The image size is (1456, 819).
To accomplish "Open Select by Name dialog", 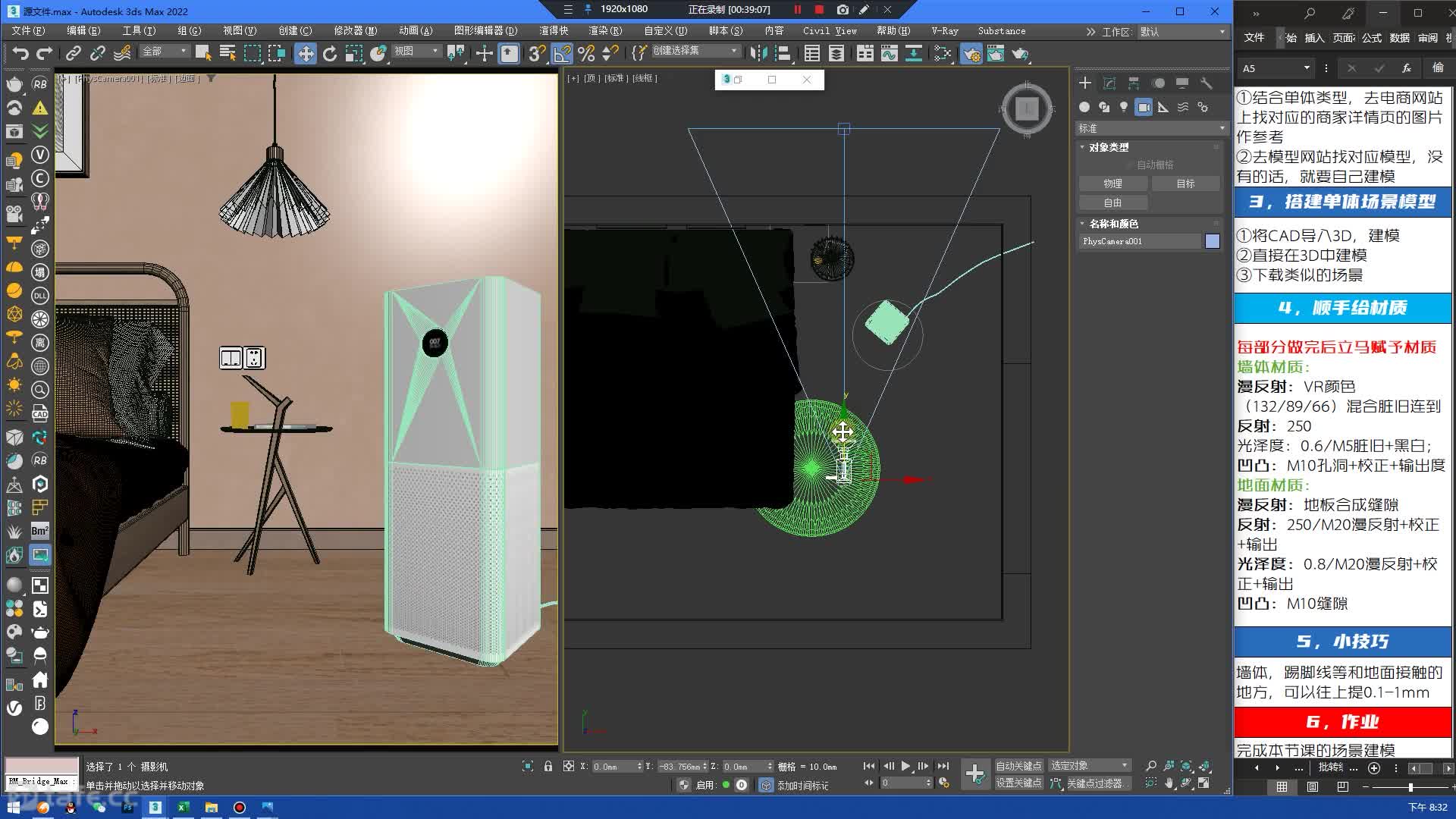I will (x=227, y=53).
